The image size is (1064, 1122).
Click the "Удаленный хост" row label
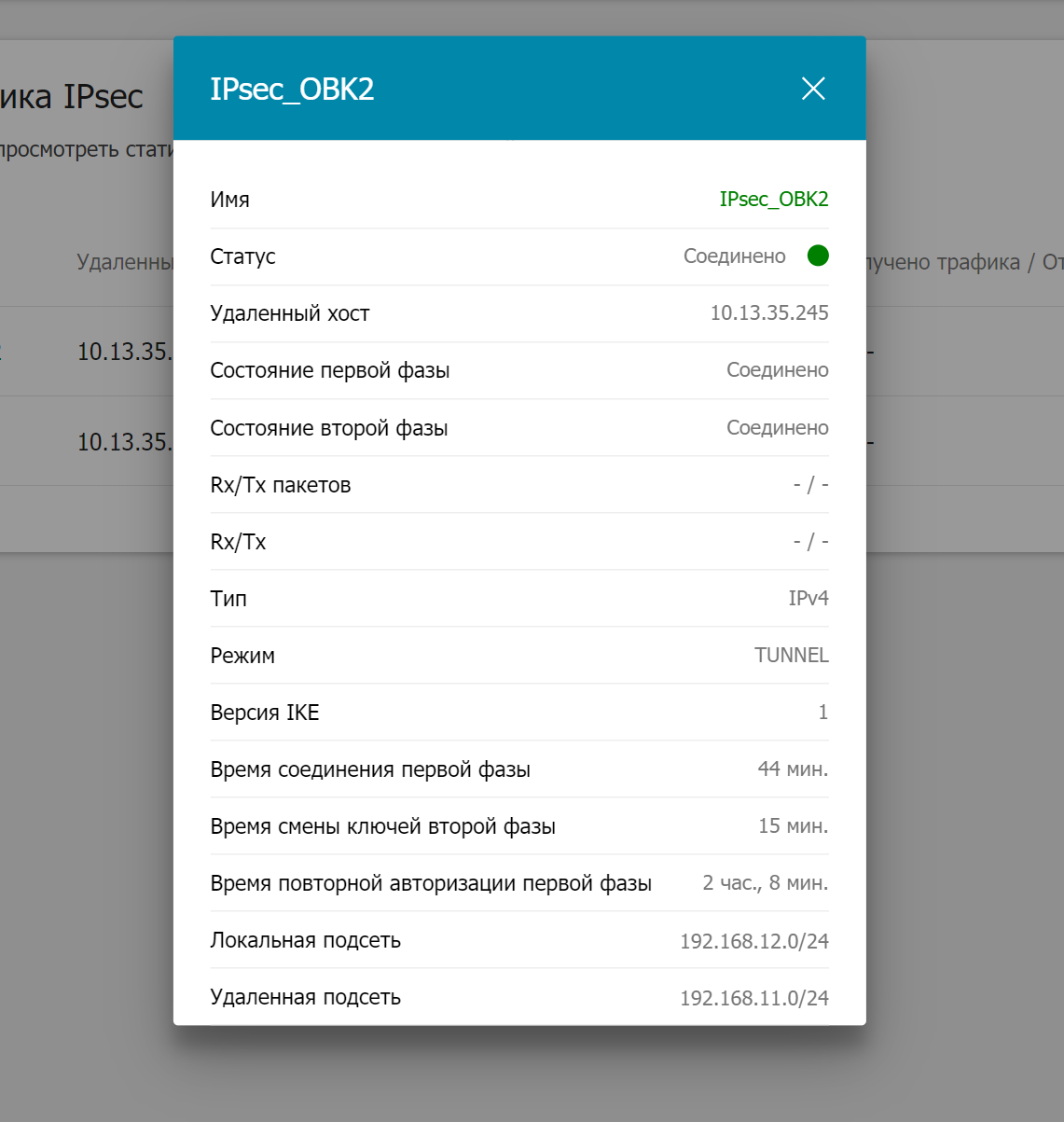point(290,313)
